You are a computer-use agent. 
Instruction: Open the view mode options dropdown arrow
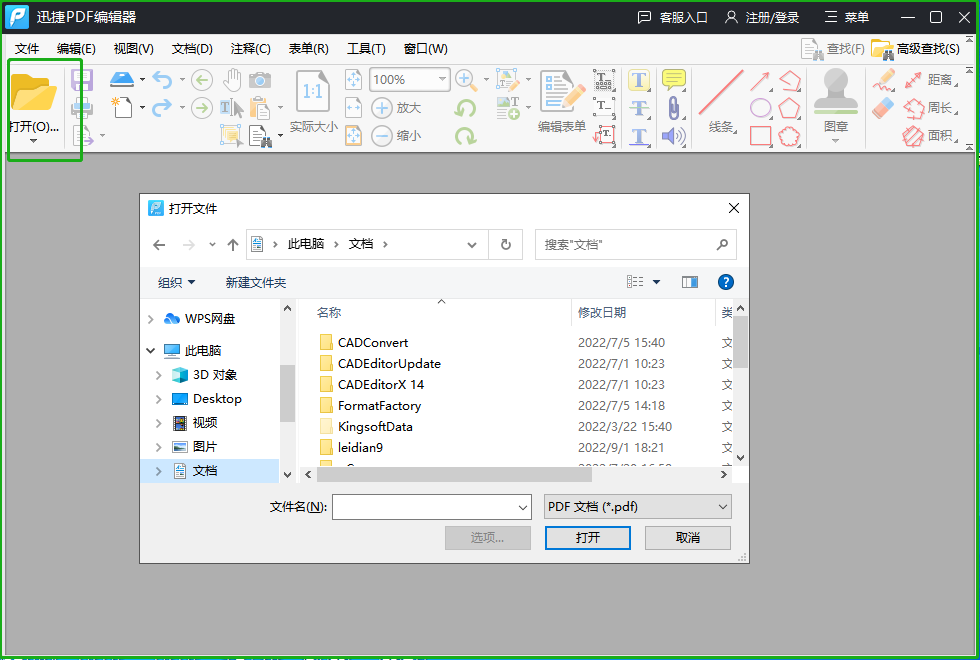[x=656, y=282]
